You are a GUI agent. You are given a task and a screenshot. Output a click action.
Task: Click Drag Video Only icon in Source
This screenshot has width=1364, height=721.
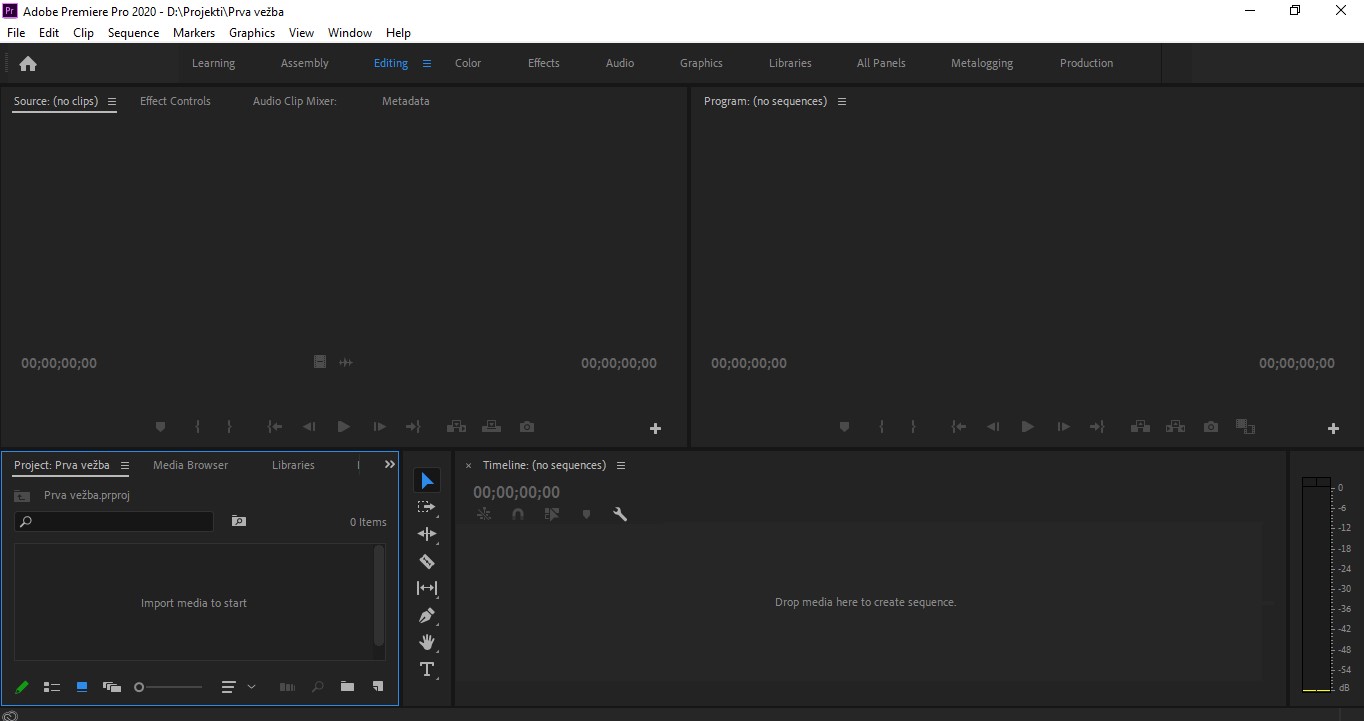point(320,362)
